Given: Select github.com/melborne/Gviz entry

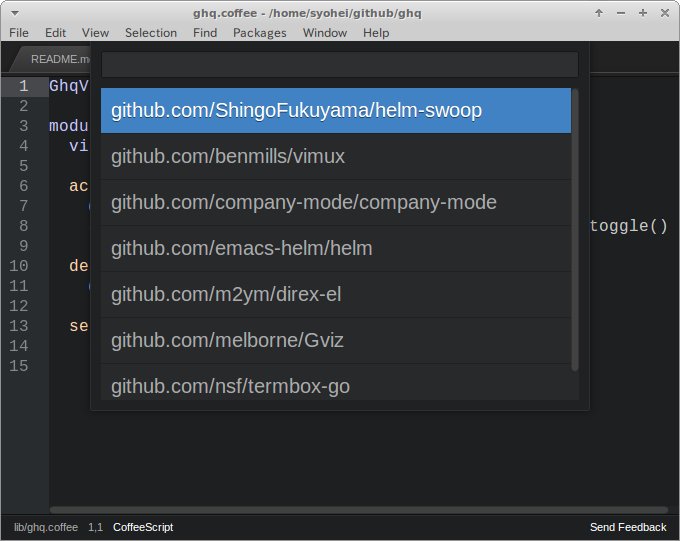Looking at the screenshot, I should tap(336, 341).
